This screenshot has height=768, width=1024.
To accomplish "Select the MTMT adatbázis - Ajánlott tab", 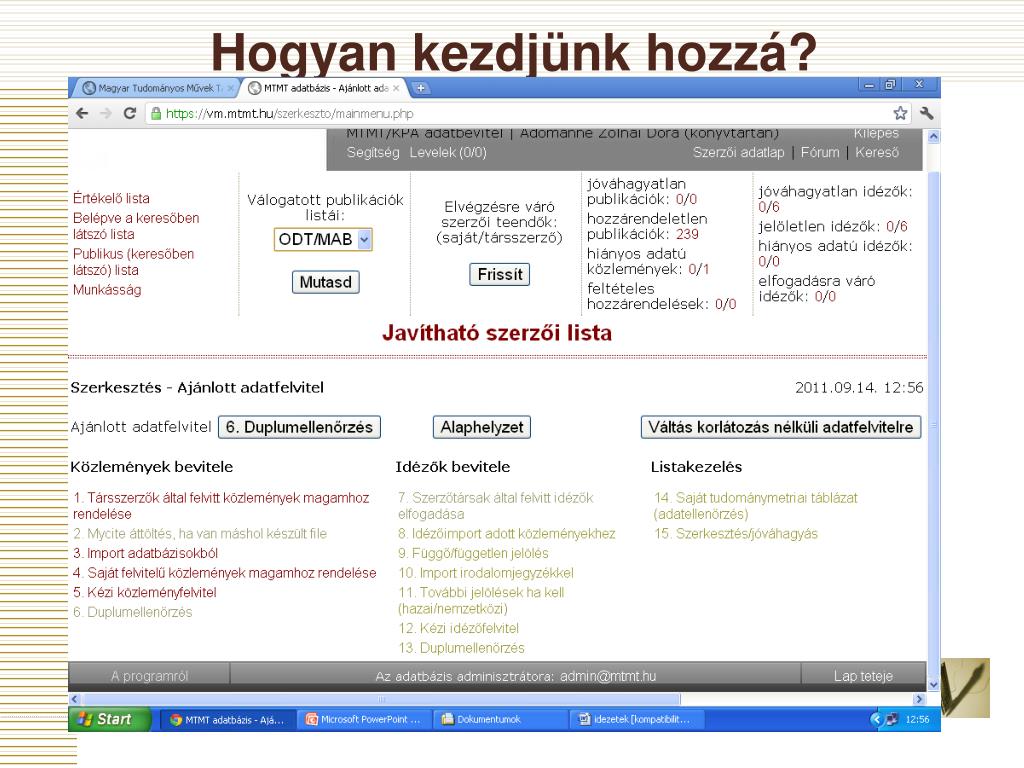I will 325,88.
